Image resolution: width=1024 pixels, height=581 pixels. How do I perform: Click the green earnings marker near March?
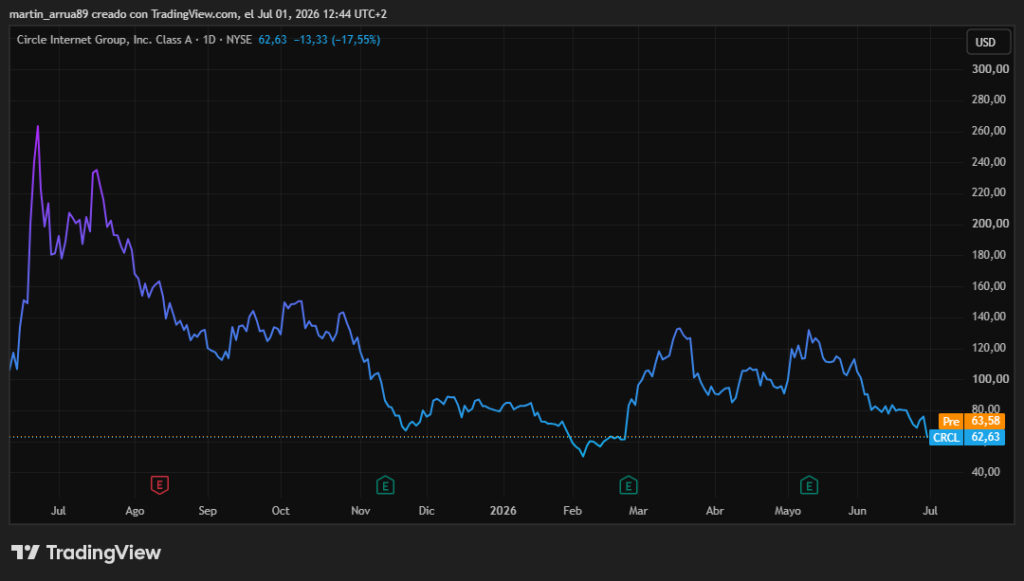coord(628,485)
